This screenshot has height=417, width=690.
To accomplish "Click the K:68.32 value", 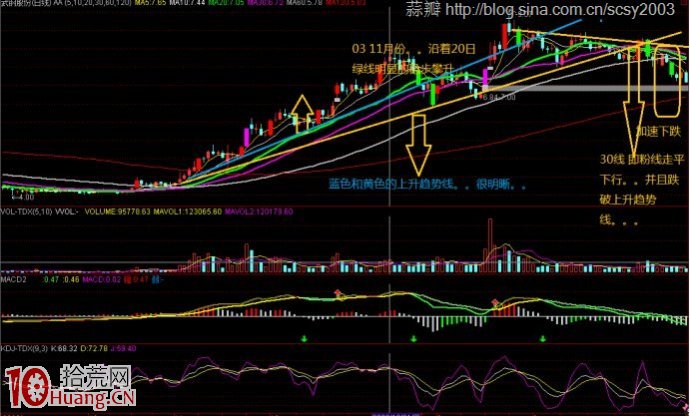I will (x=64, y=348).
